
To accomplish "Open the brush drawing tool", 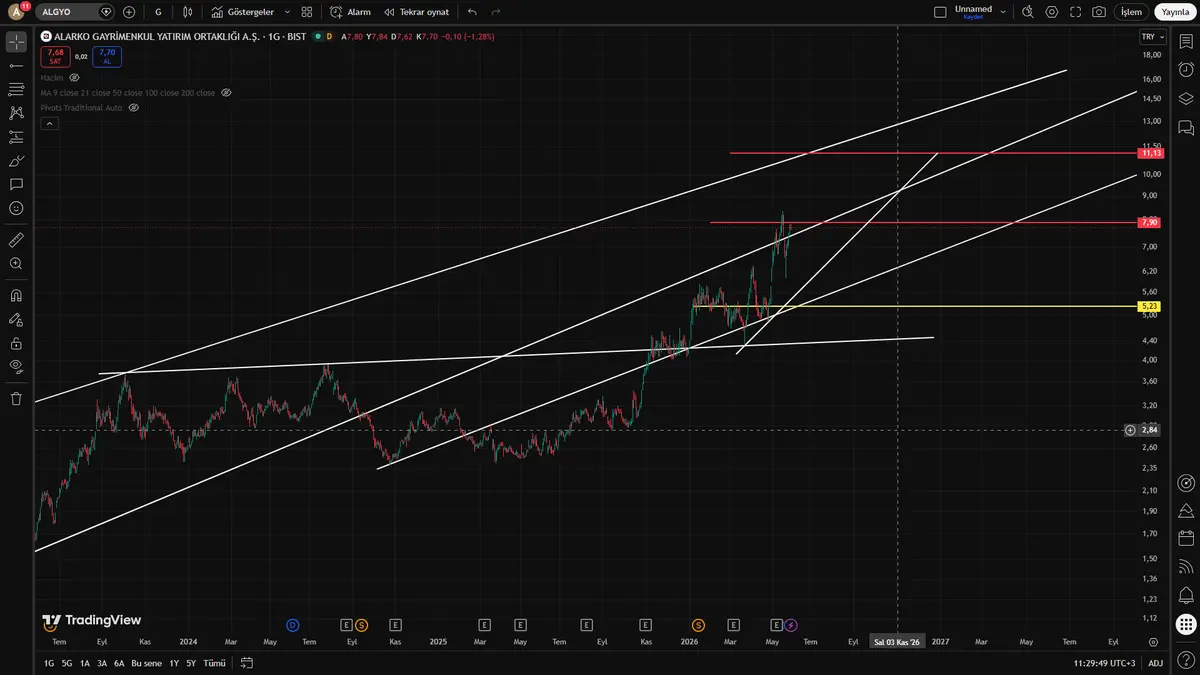I will click(x=16, y=161).
